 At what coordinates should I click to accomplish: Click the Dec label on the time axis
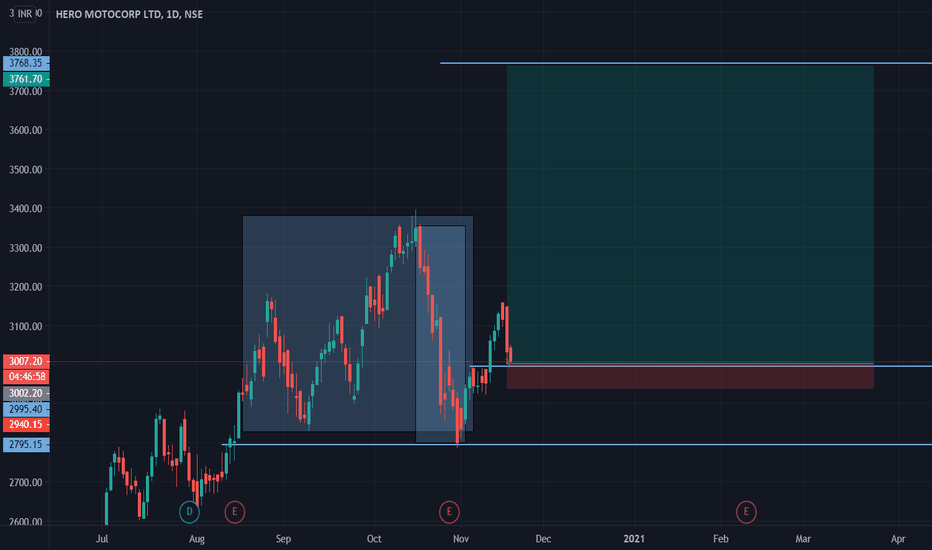click(543, 539)
